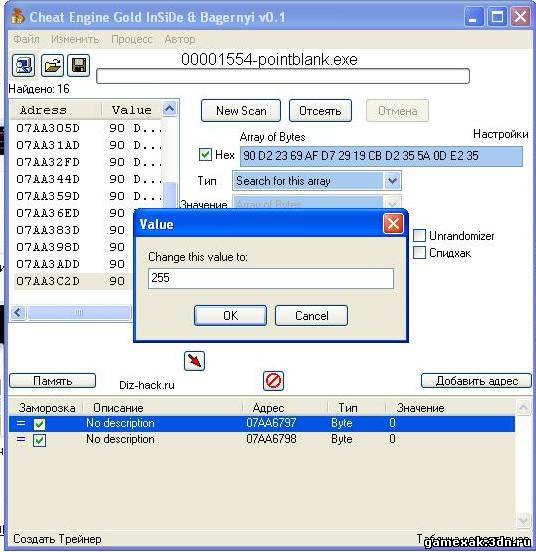Select result address 07AA32FD
The image size is (536, 552).
click(48, 162)
